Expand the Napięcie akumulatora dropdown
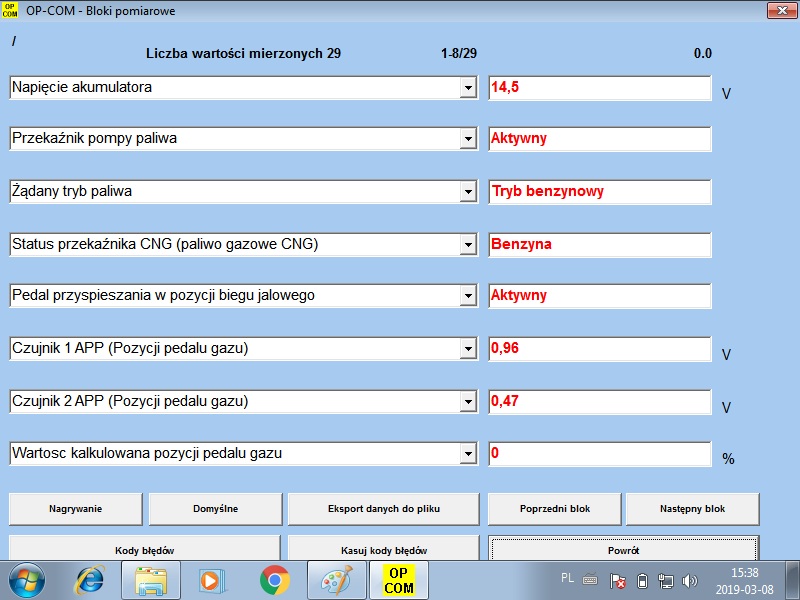This screenshot has height=600, width=800. 467,88
